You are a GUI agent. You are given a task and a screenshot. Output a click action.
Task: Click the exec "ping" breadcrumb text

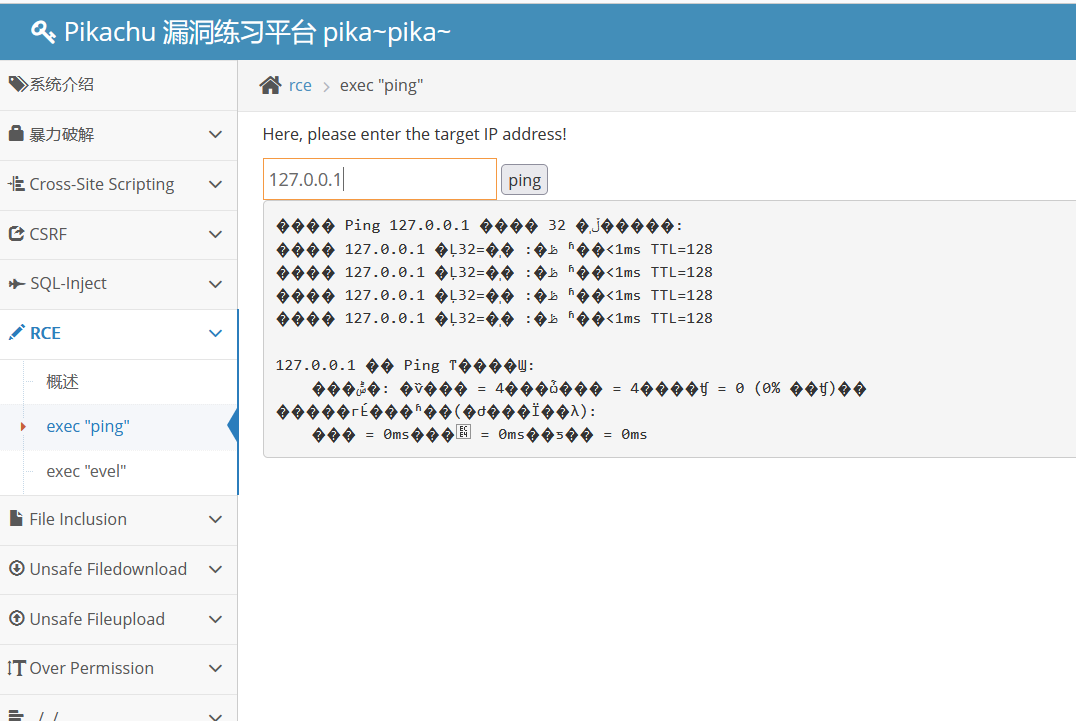tap(382, 85)
